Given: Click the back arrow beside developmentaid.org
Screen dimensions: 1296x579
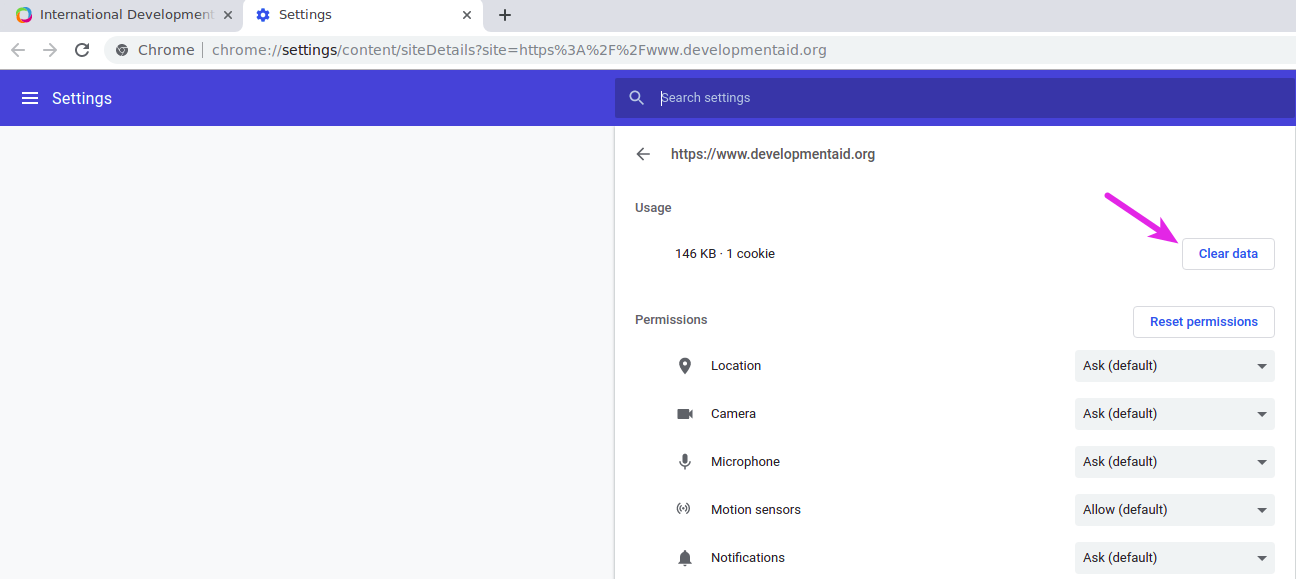Looking at the screenshot, I should tap(643, 154).
